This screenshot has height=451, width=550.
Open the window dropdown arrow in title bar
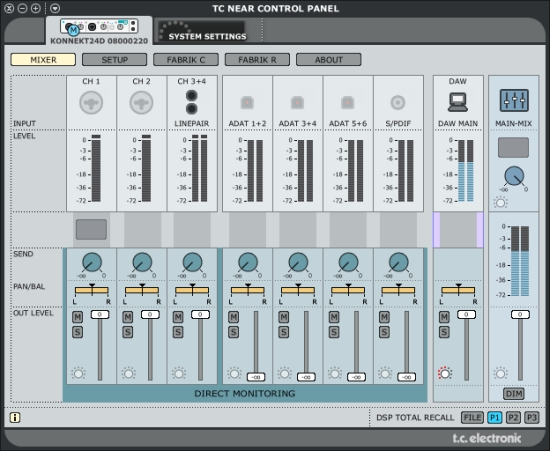pos(55,8)
